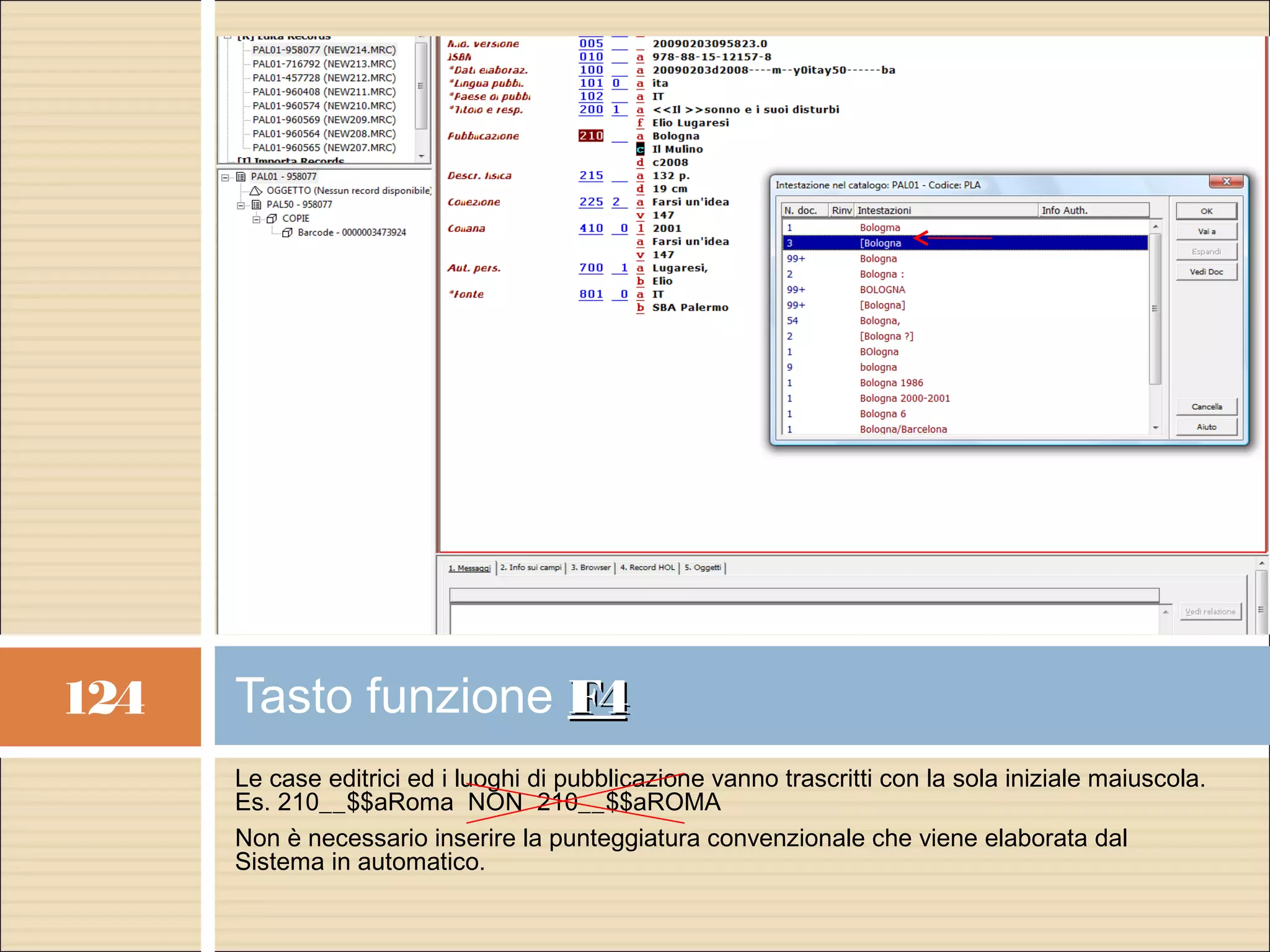Image resolution: width=1270 pixels, height=952 pixels.
Task: Click the Intestazioni column header
Action: pyautogui.click(x=946, y=211)
